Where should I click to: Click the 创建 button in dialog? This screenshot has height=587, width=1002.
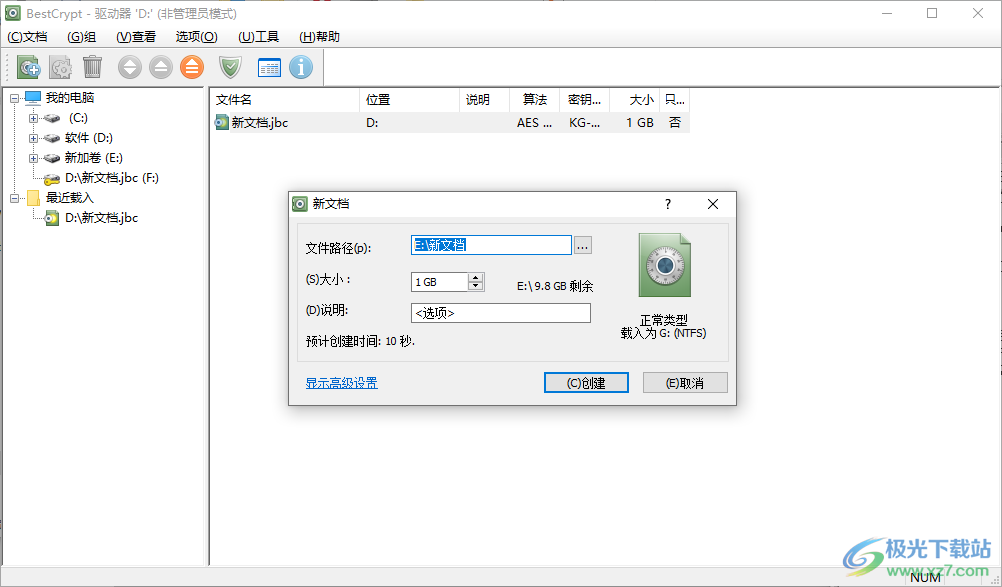point(585,382)
